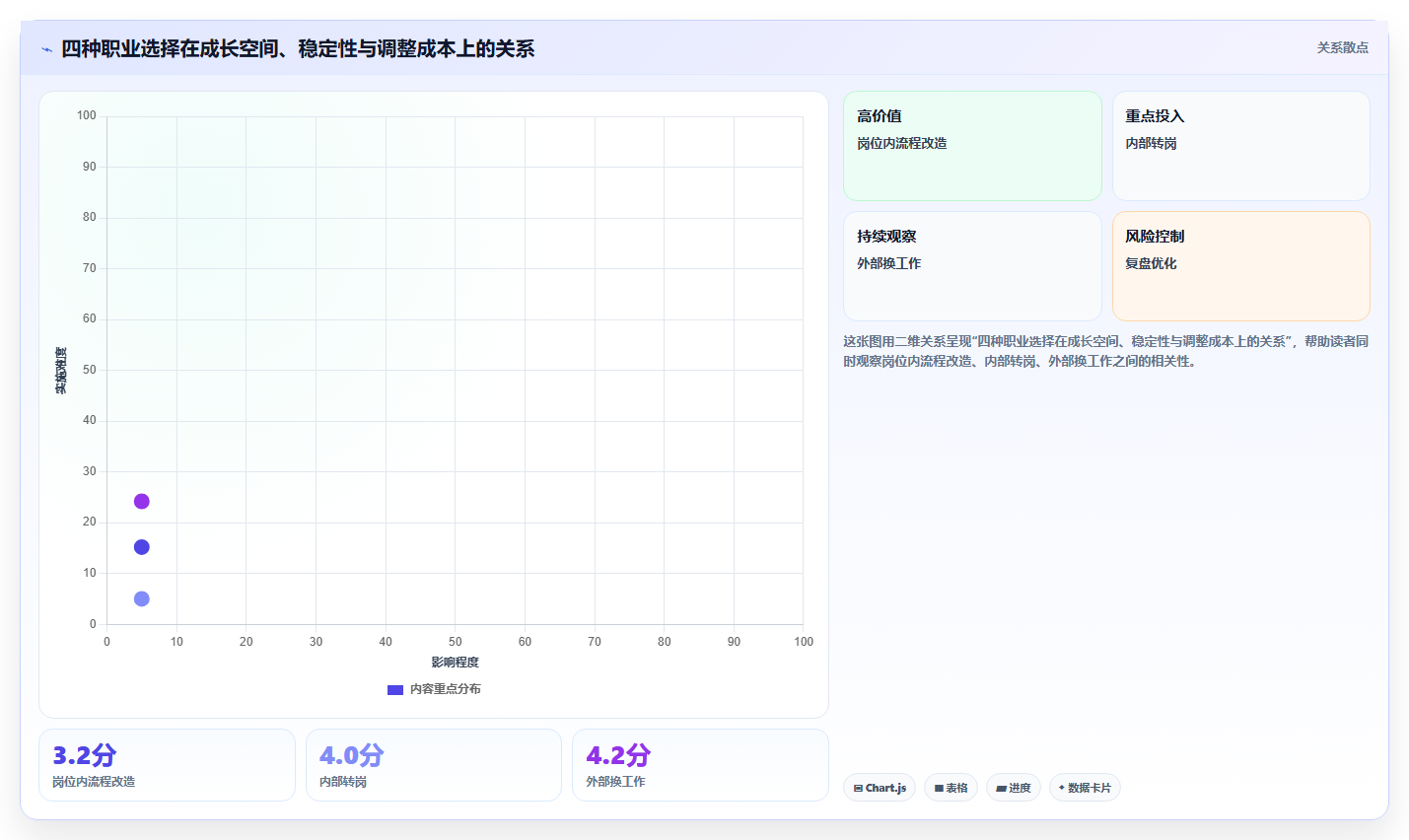Viewport: 1409px width, 840px height.
Task: Open the 持续观察 quadrant card
Action: click(x=972, y=266)
